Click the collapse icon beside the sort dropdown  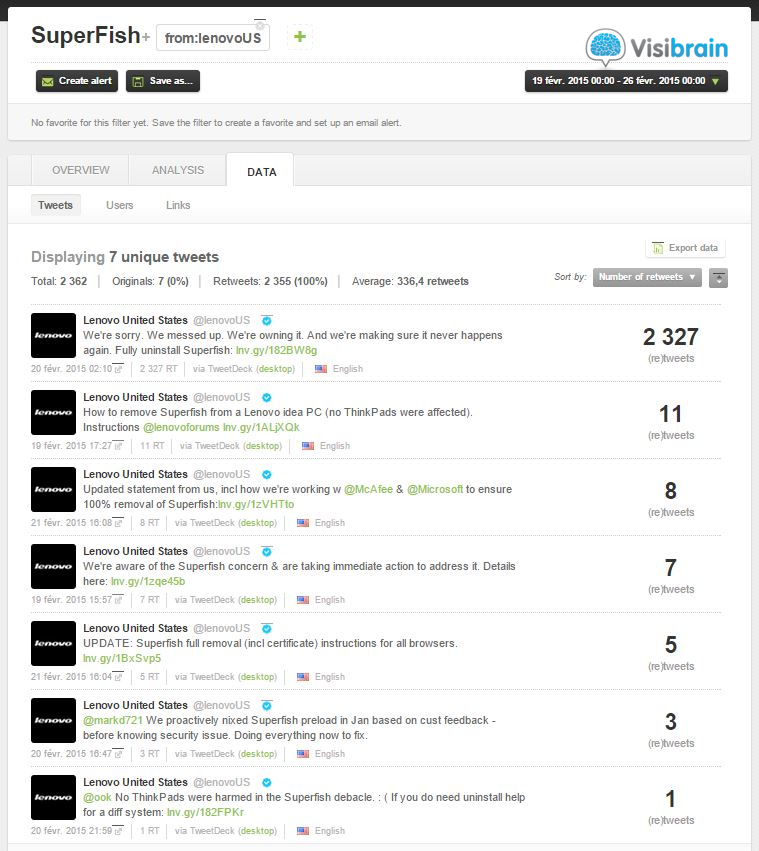tap(718, 278)
